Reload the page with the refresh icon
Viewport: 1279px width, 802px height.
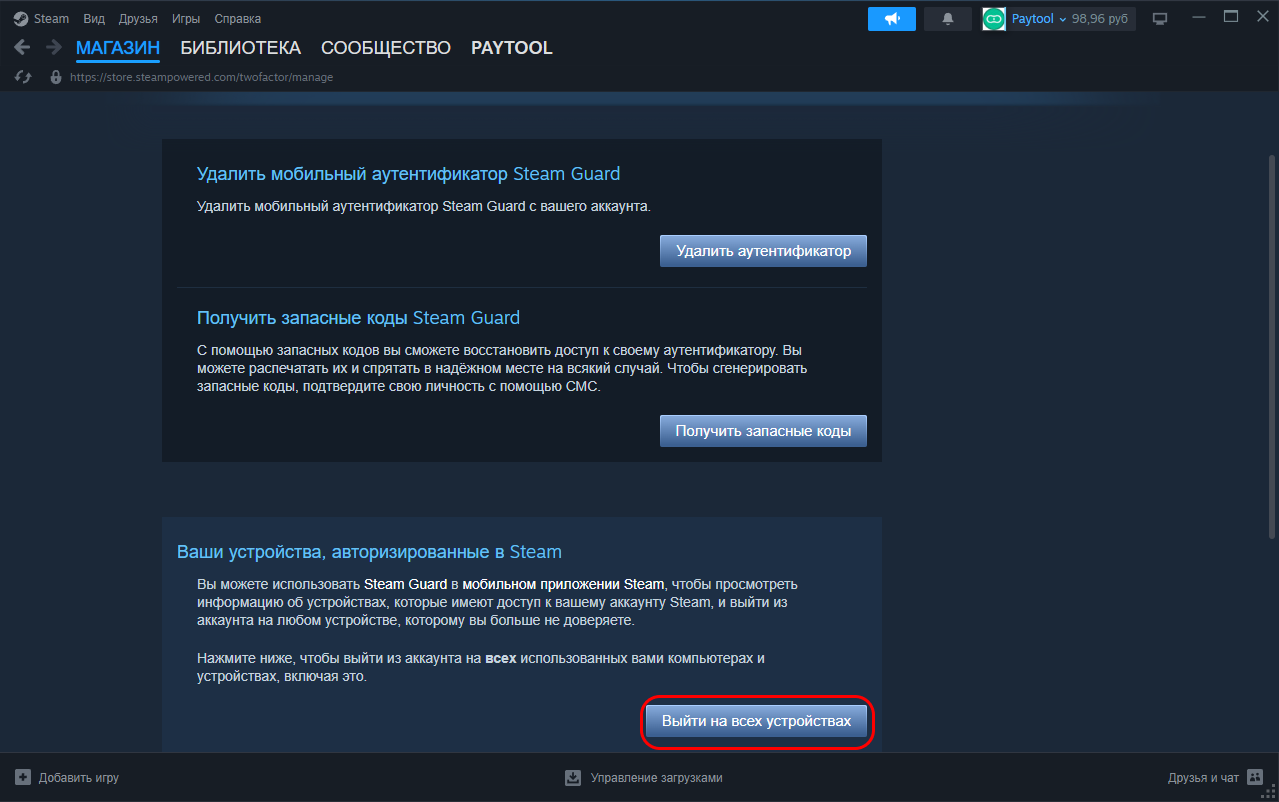24,77
